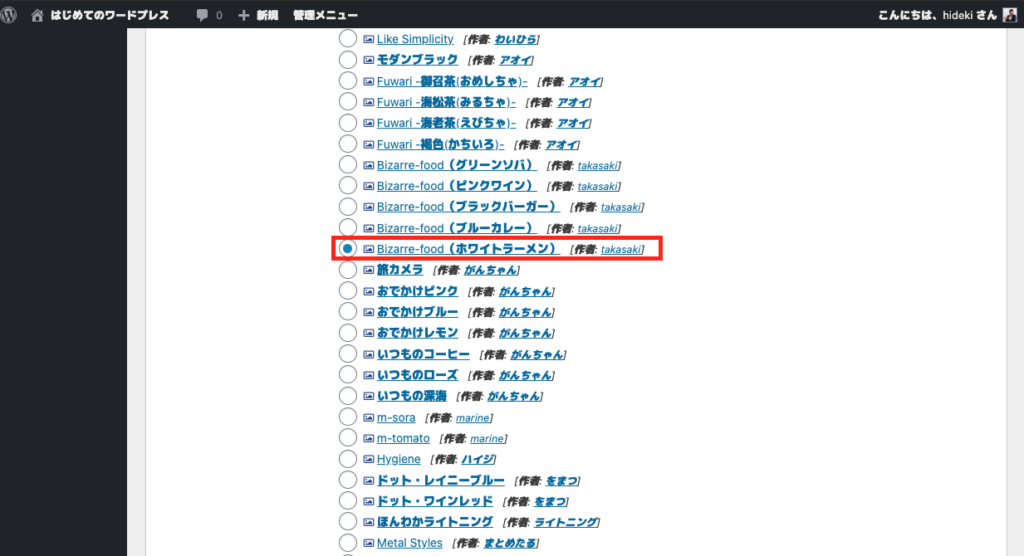Open the author link marine beside m-sora
This screenshot has width=1024, height=556.
[472, 418]
